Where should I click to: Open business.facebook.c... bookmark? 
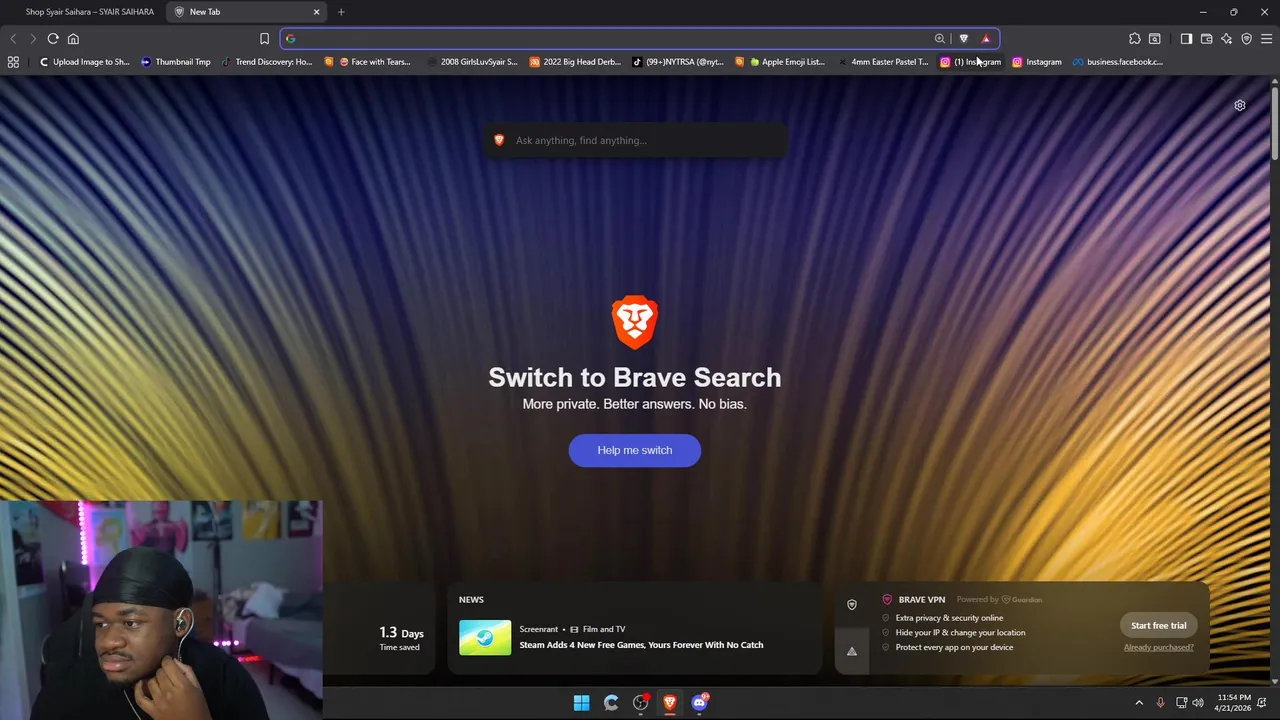(x=1118, y=62)
